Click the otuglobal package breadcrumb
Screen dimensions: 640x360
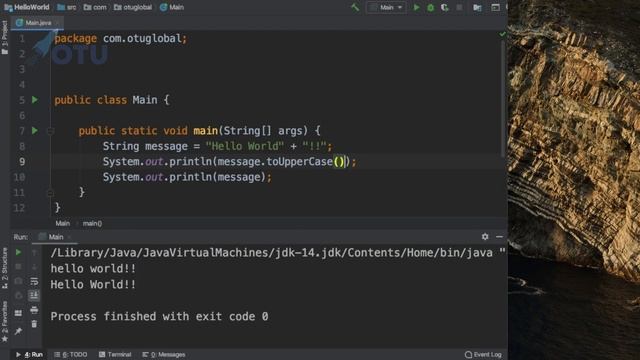click(133, 7)
